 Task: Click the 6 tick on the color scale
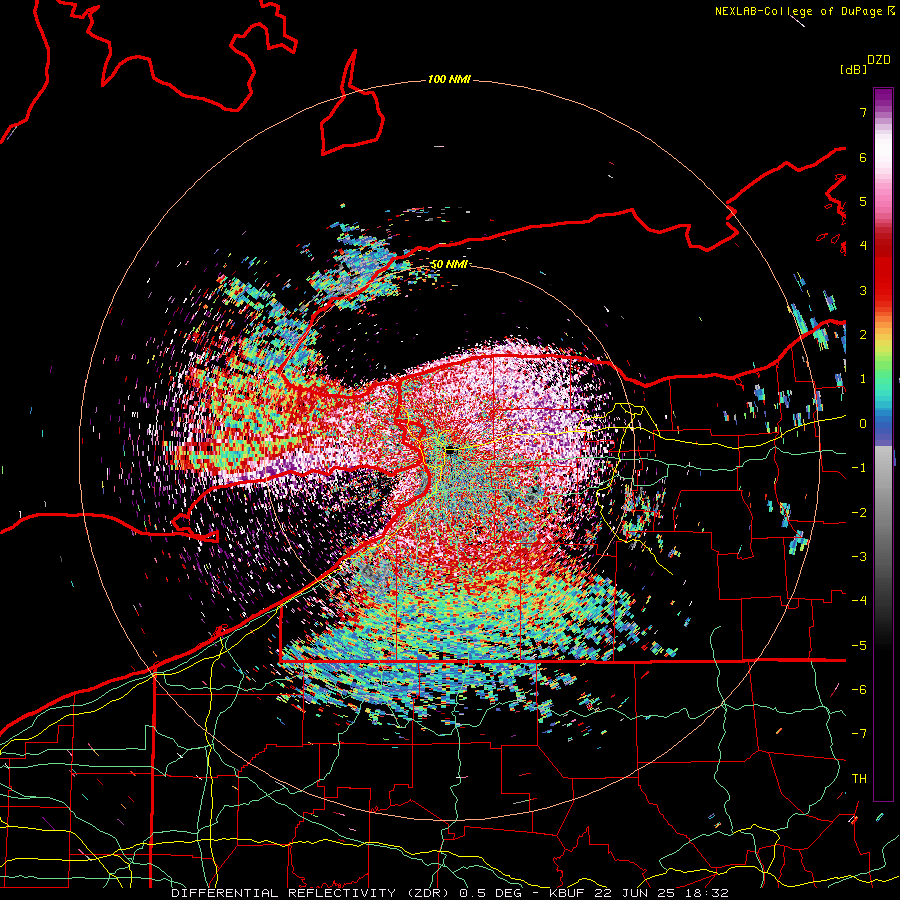coord(863,157)
